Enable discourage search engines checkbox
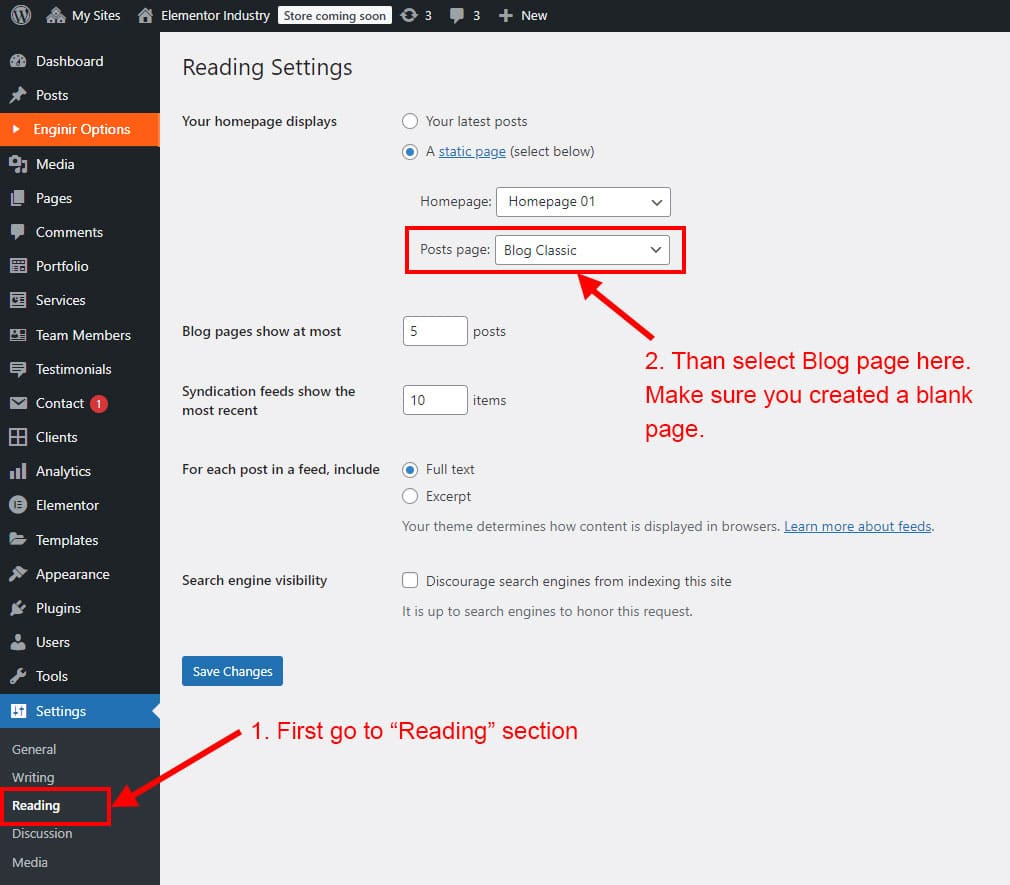Viewport: 1010px width, 885px height. pos(410,580)
